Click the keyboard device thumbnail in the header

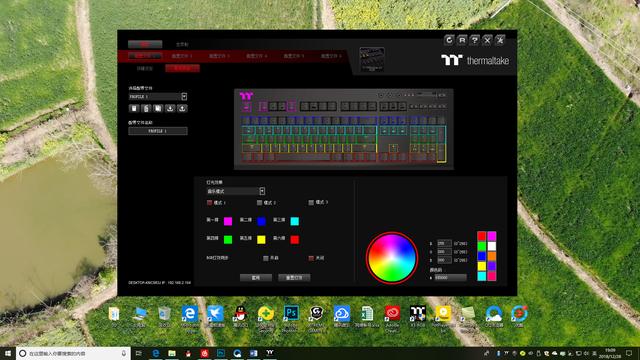pyautogui.click(x=372, y=59)
